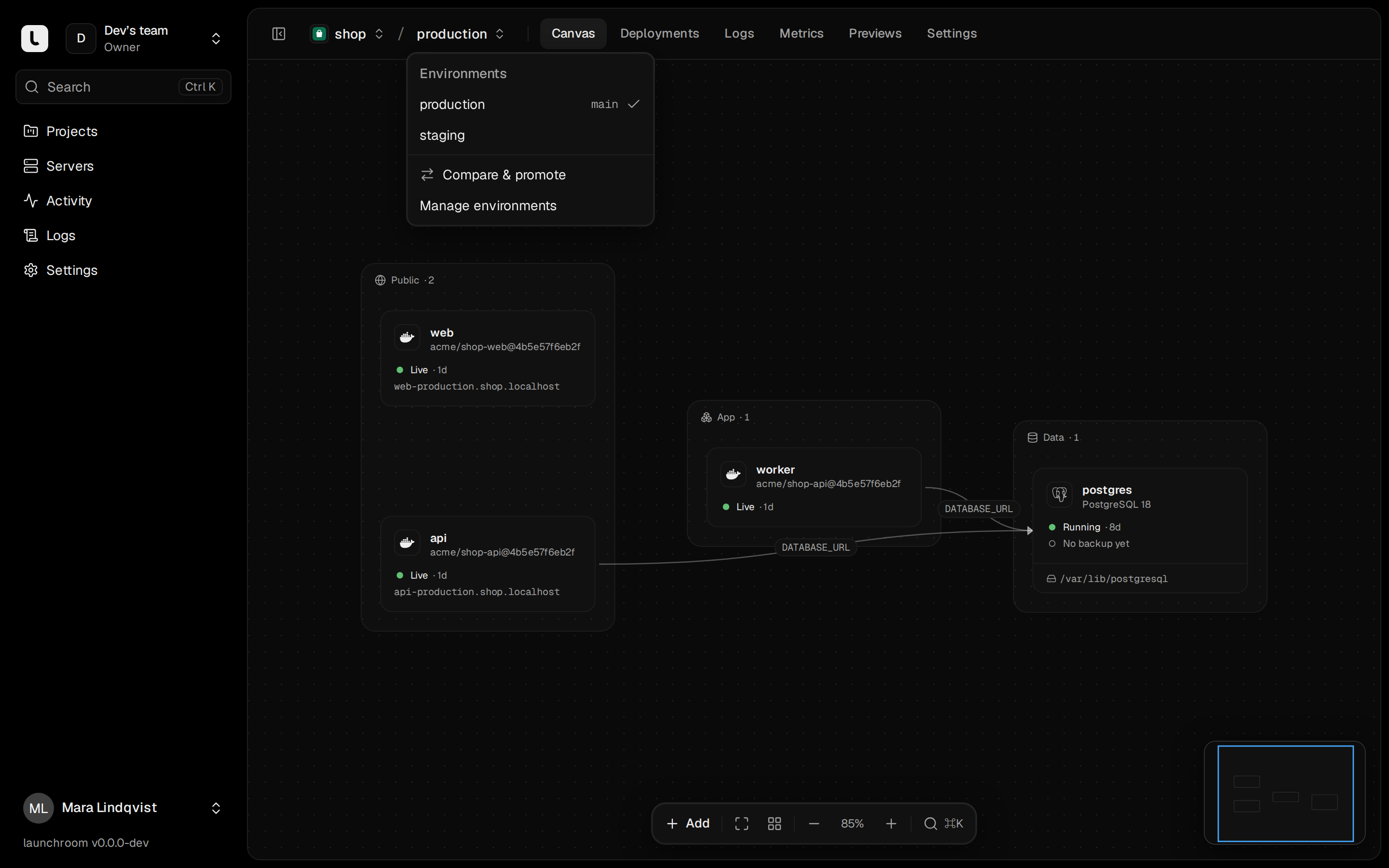Click the Docker icon on api card

407,542
